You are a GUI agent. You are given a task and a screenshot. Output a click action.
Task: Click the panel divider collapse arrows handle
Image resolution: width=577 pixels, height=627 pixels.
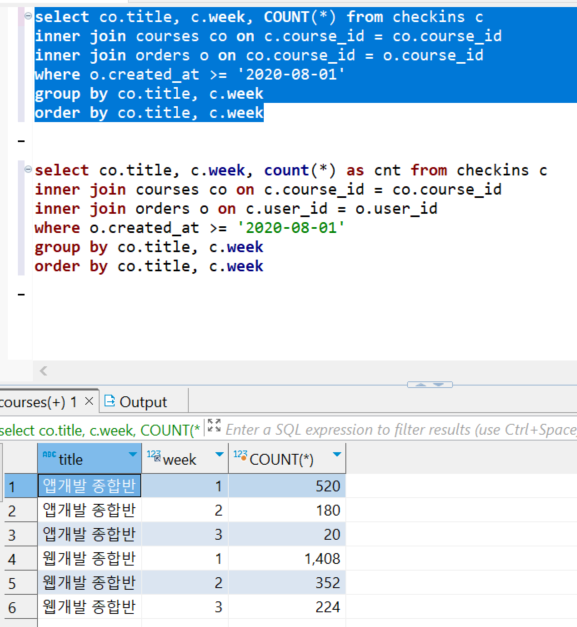[430, 385]
